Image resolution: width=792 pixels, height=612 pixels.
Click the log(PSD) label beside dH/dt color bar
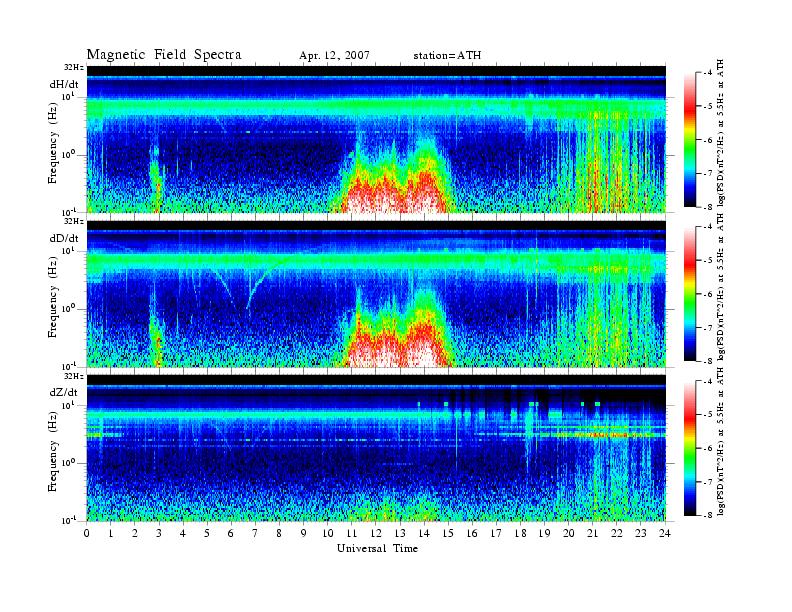point(721,133)
